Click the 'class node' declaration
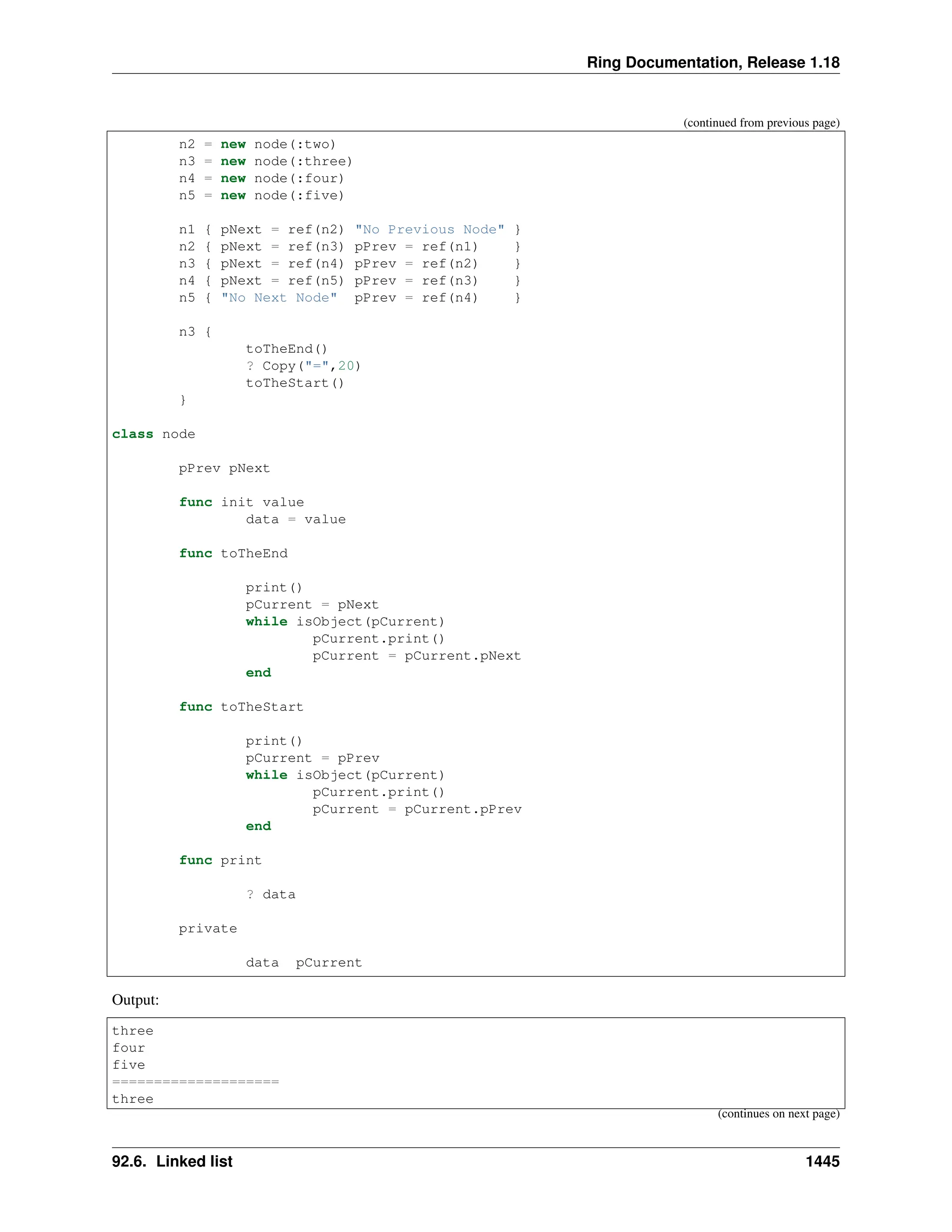 (x=153, y=434)
